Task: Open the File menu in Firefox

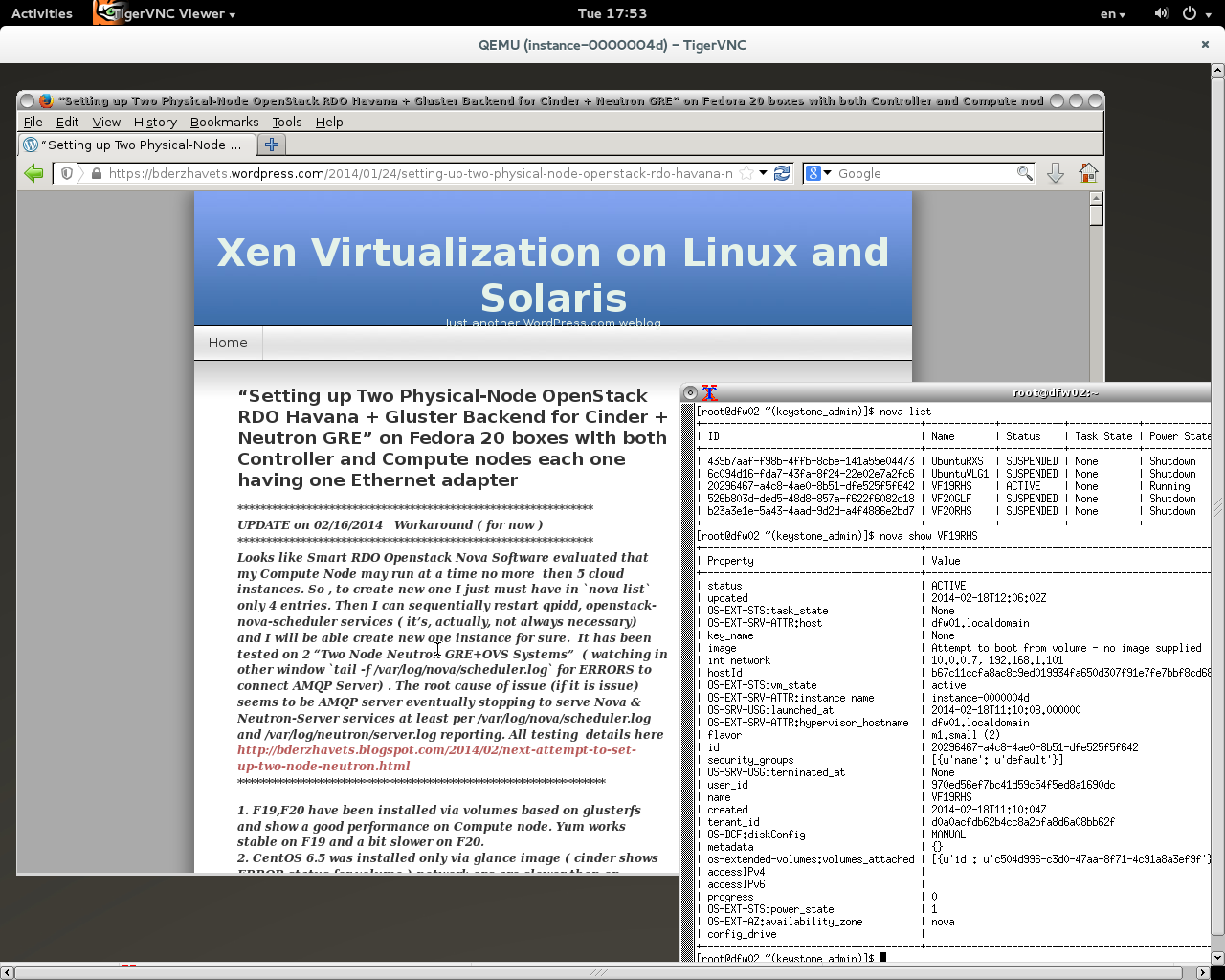Action: click(33, 122)
